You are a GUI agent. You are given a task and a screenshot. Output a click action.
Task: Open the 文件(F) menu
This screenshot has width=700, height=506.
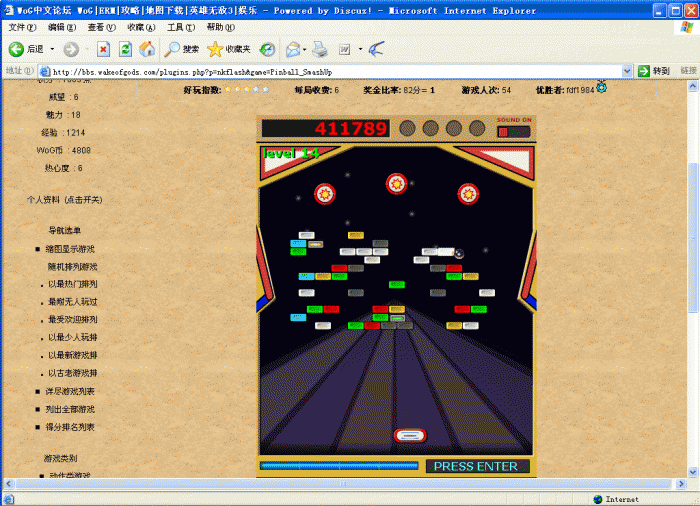click(x=22, y=28)
